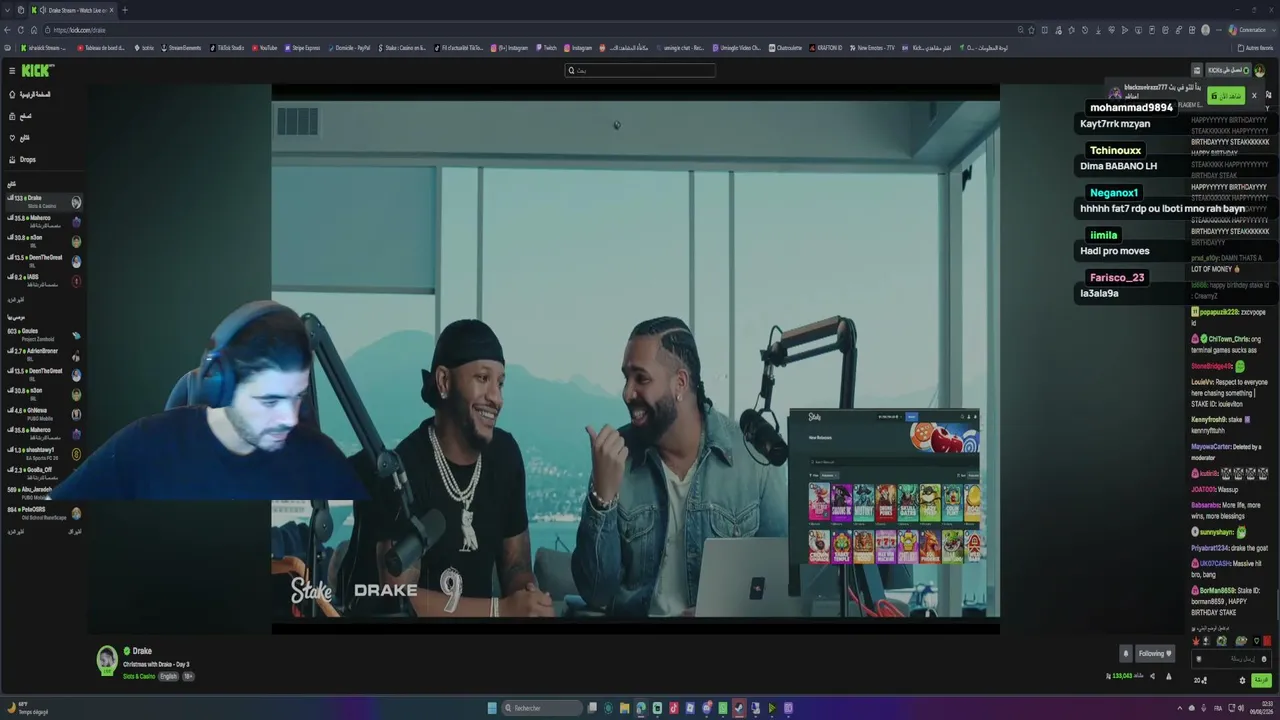The width and height of the screenshot is (1280, 720).
Task: Click the get KICKs button in header
Action: pos(1228,71)
